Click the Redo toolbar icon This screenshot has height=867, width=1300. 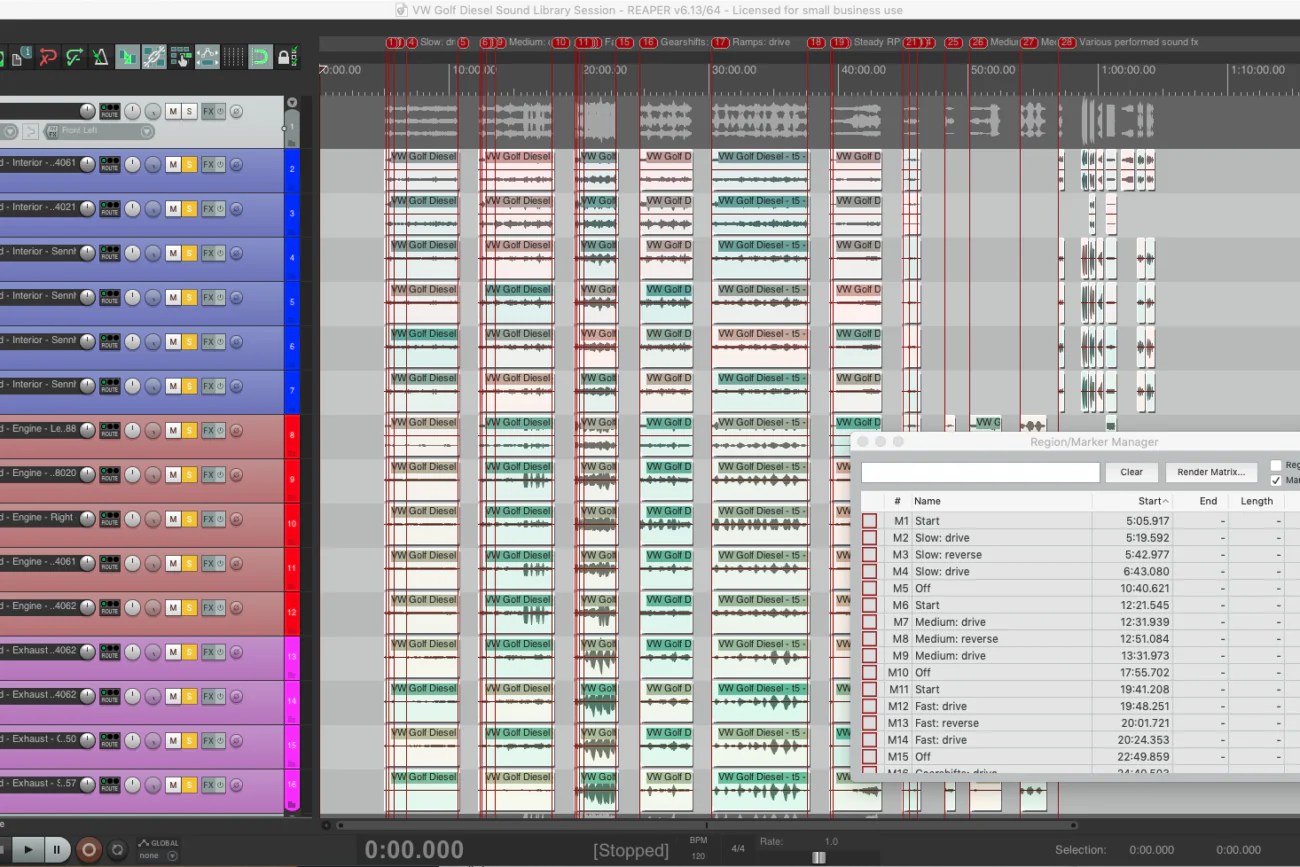[x=74, y=57]
